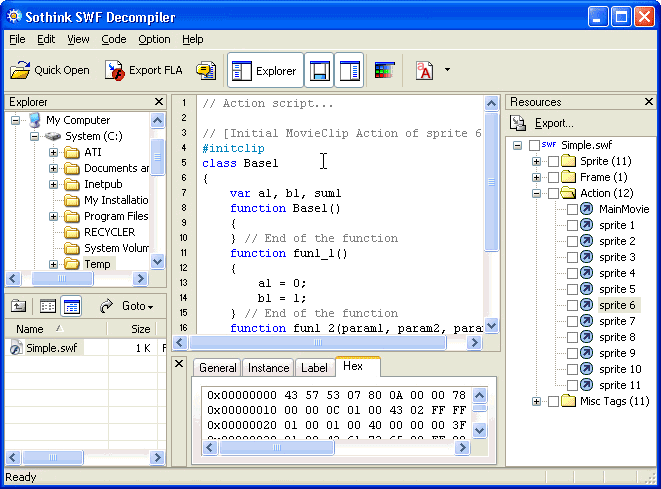Image resolution: width=661 pixels, height=489 pixels.
Task: Open the background color grid icon
Action: pos(384,70)
